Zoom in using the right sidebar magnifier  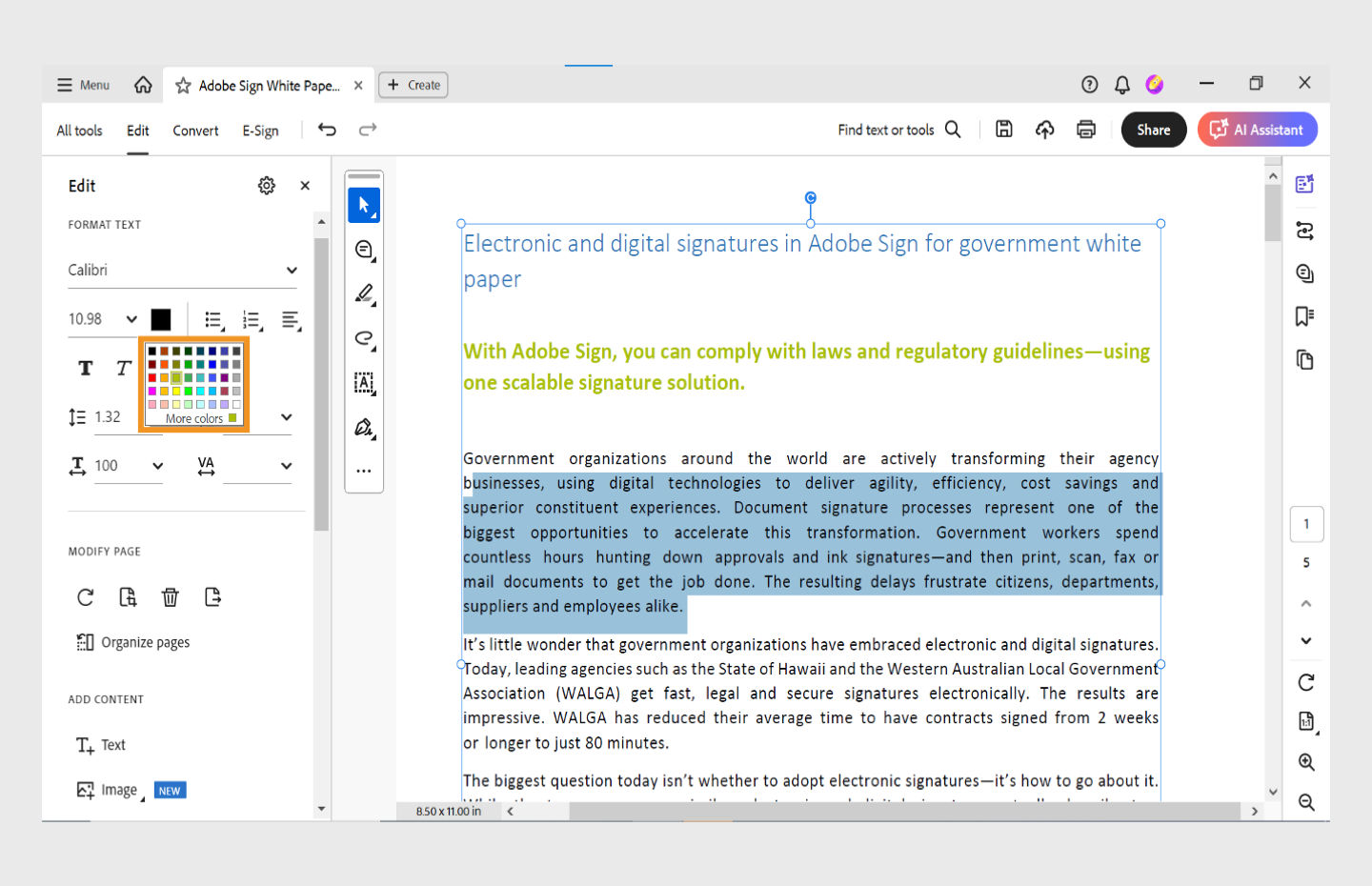[1306, 761]
